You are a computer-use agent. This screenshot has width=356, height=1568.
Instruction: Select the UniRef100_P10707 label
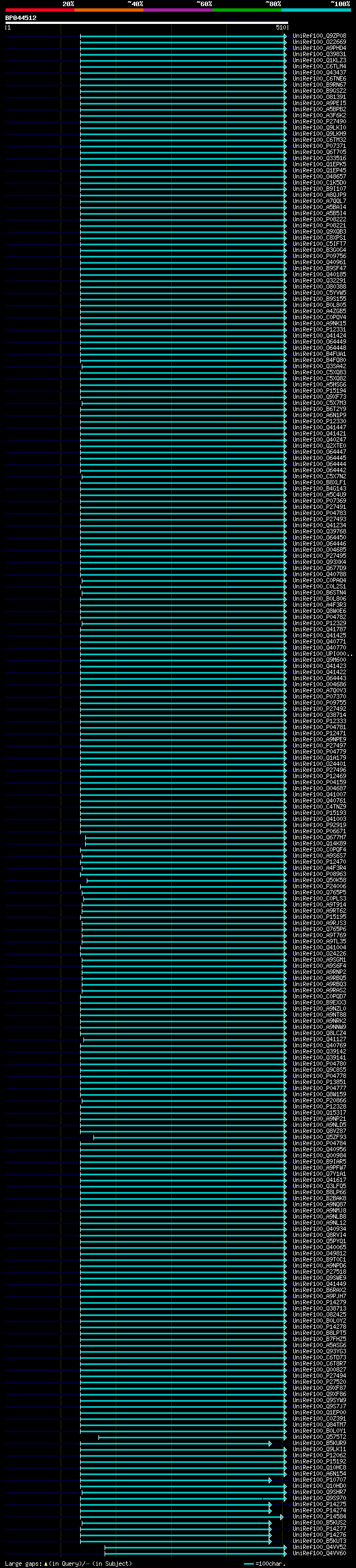click(319, 1480)
